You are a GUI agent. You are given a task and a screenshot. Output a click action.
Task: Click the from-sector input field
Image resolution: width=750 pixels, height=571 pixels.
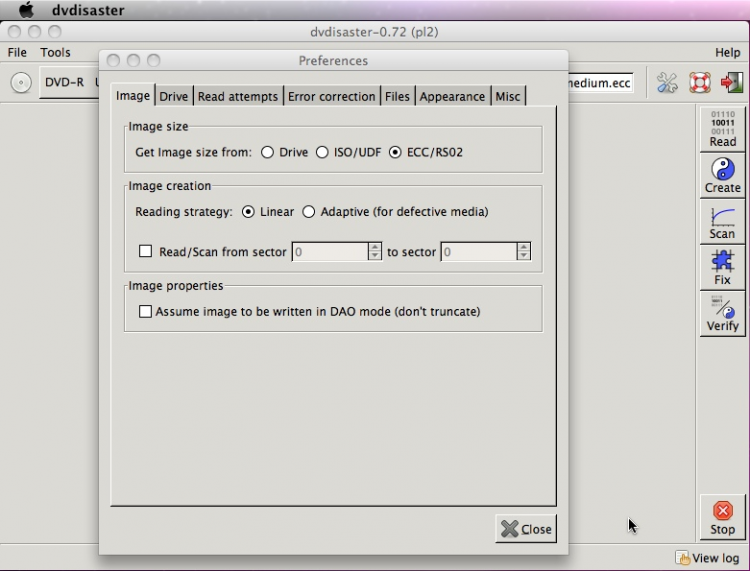tap(330, 252)
